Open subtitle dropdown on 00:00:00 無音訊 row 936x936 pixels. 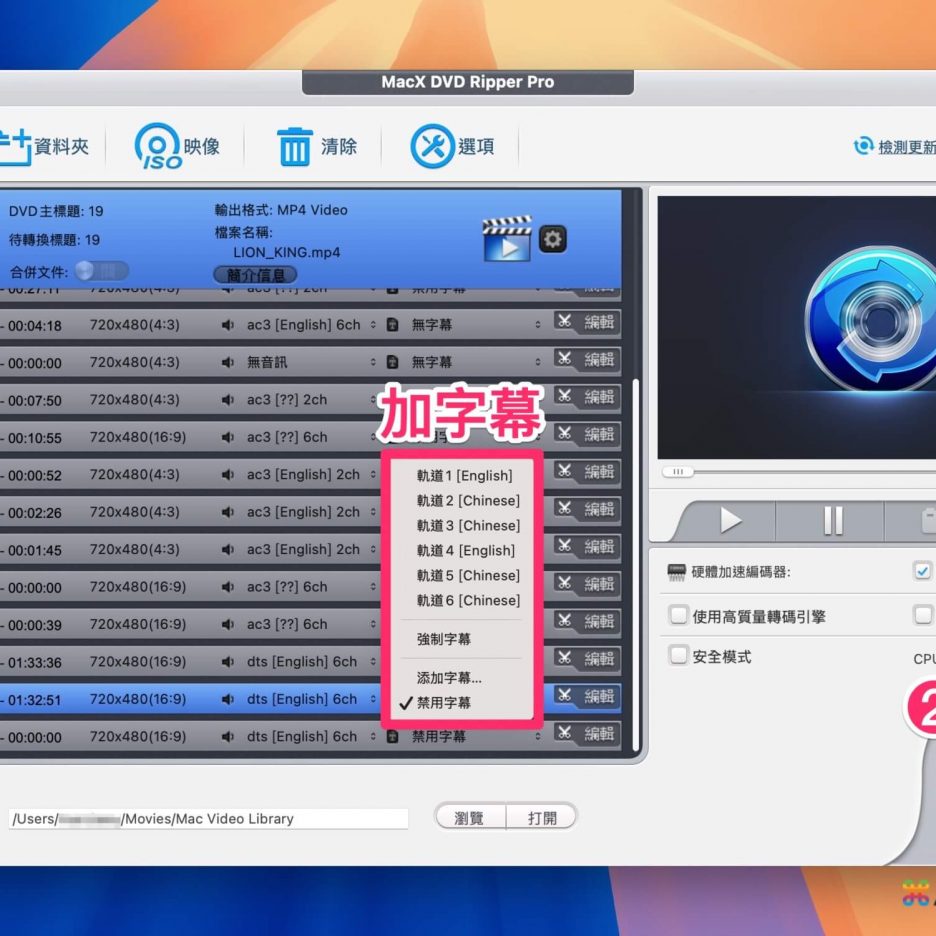click(x=537, y=362)
